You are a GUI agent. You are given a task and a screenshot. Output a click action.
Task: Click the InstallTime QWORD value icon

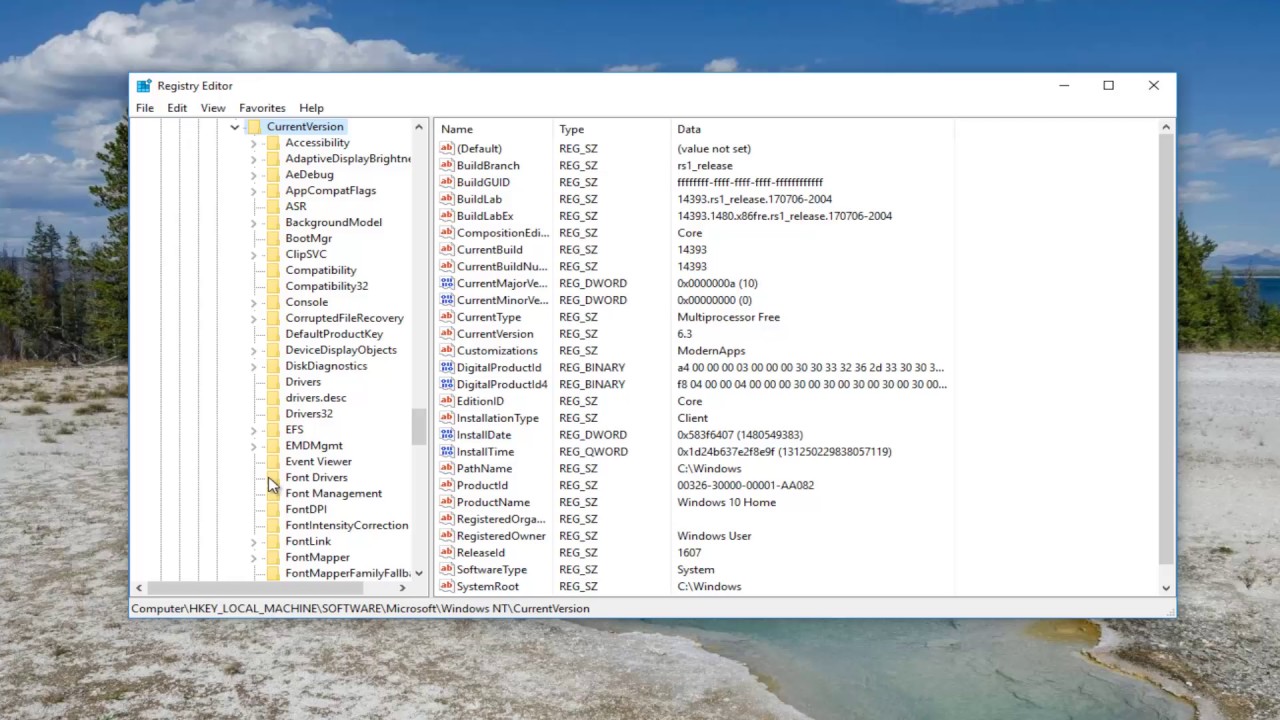[446, 451]
